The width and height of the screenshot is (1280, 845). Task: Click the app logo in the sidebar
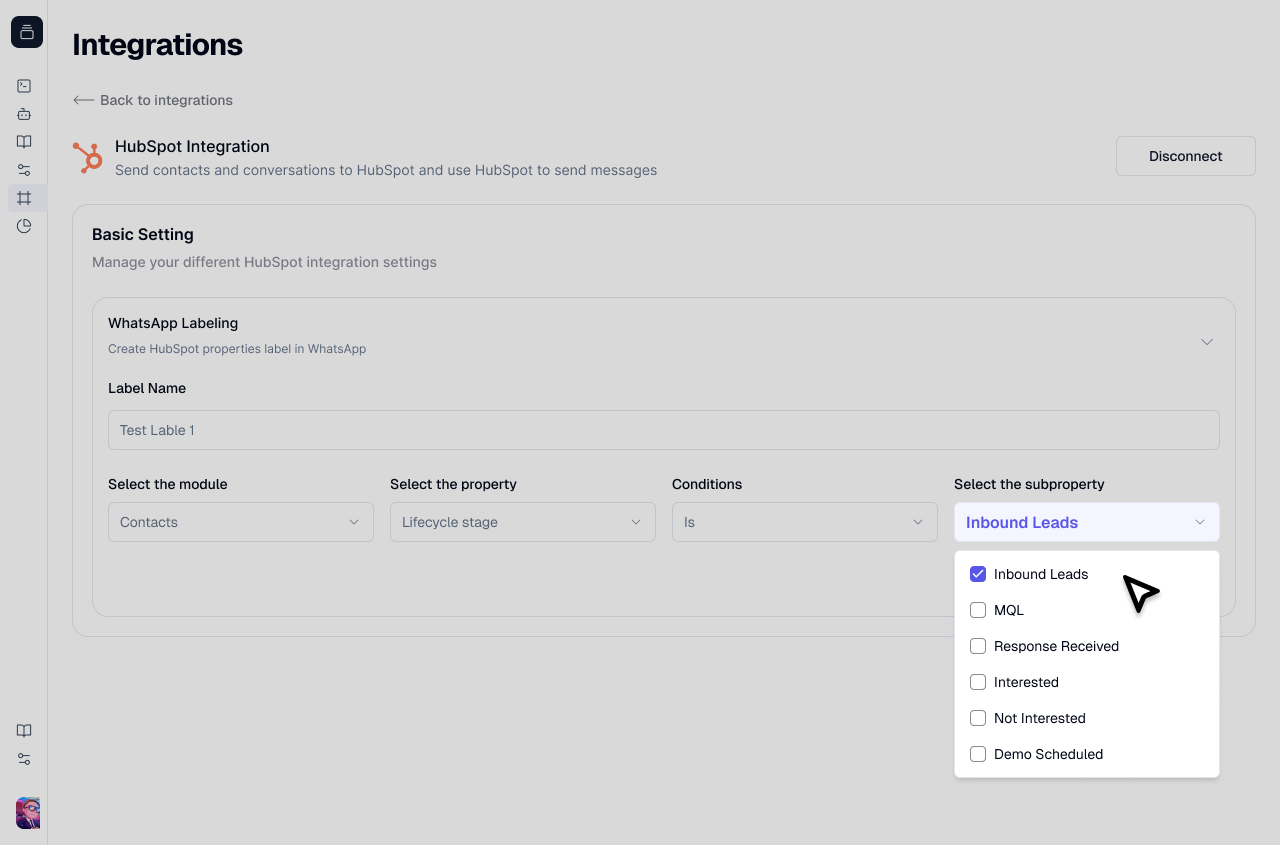coord(27,32)
